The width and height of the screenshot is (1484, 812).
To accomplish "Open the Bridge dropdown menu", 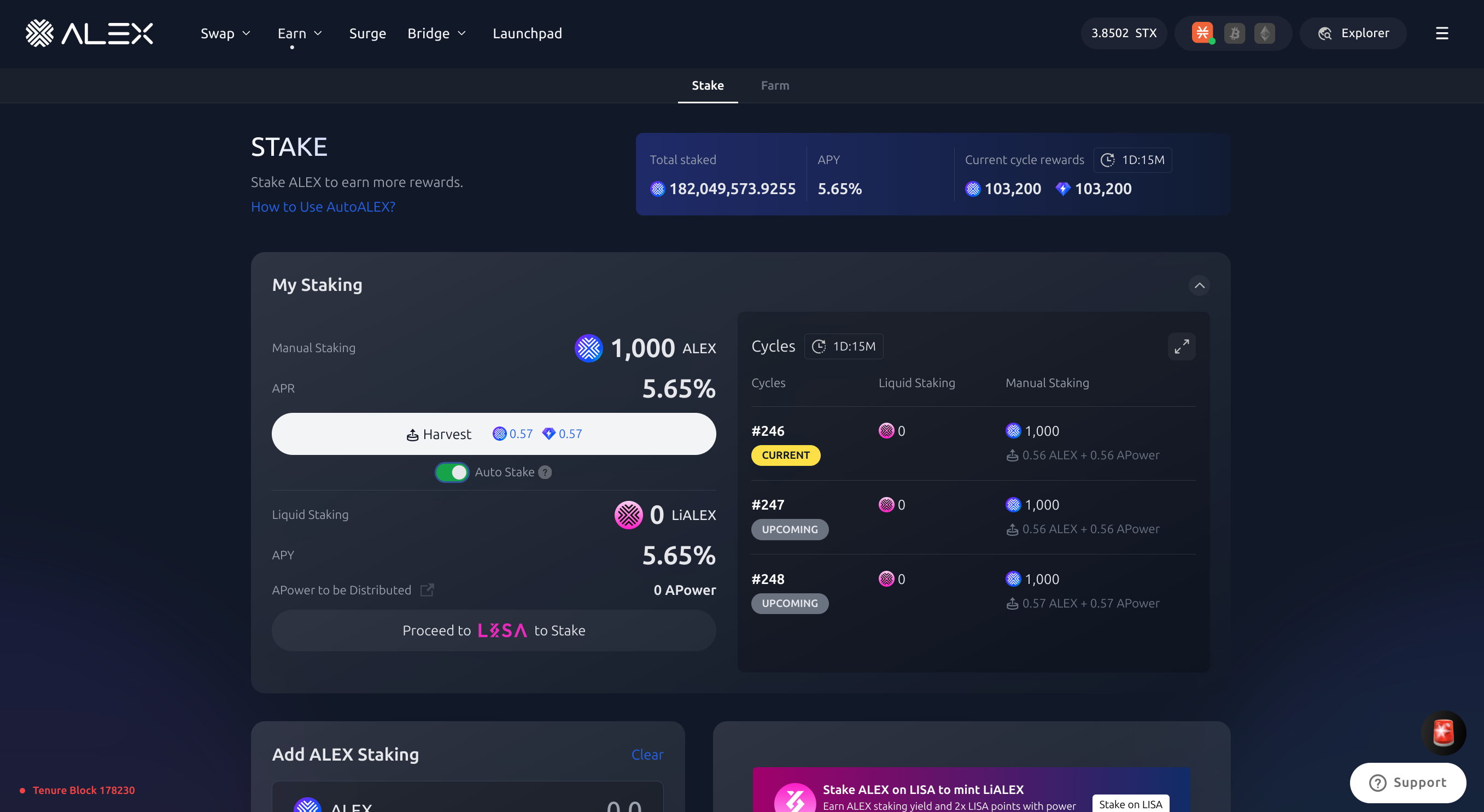I will [436, 33].
